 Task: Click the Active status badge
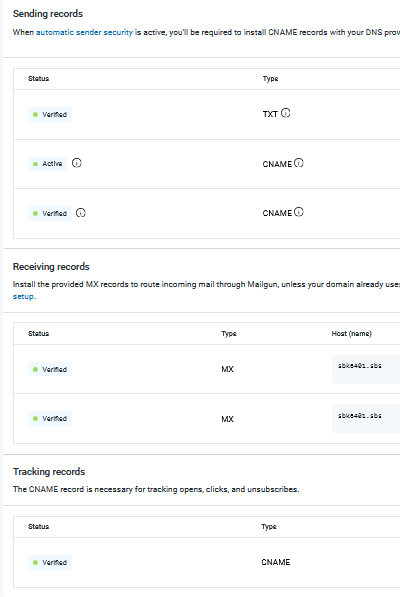tap(48, 164)
